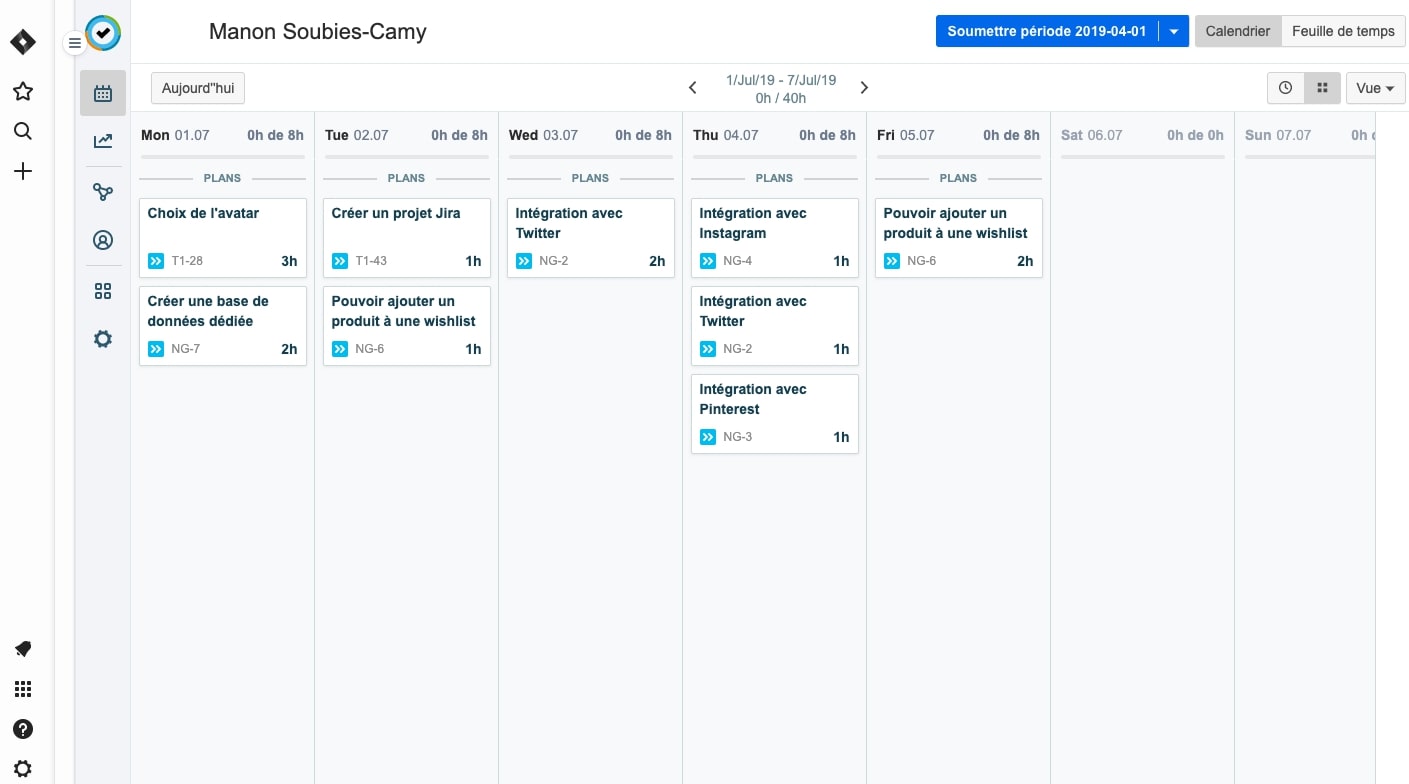Click Soumettre période 2019-04-01 button
The height and width of the screenshot is (784, 1409).
pyautogui.click(x=1046, y=31)
